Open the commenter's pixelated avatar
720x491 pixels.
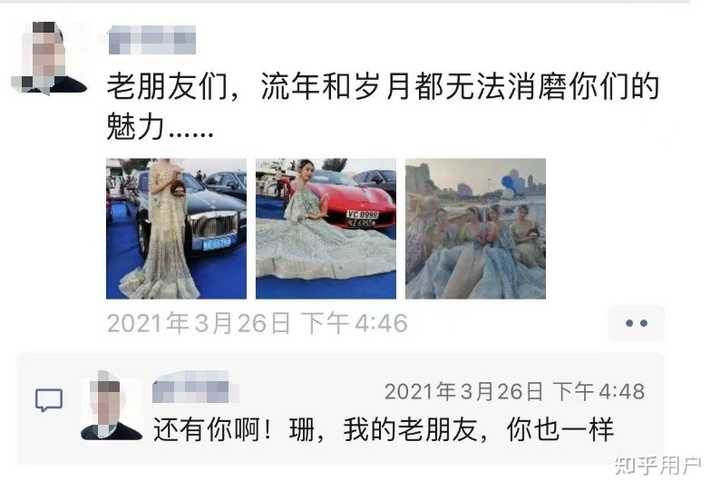click(x=111, y=406)
